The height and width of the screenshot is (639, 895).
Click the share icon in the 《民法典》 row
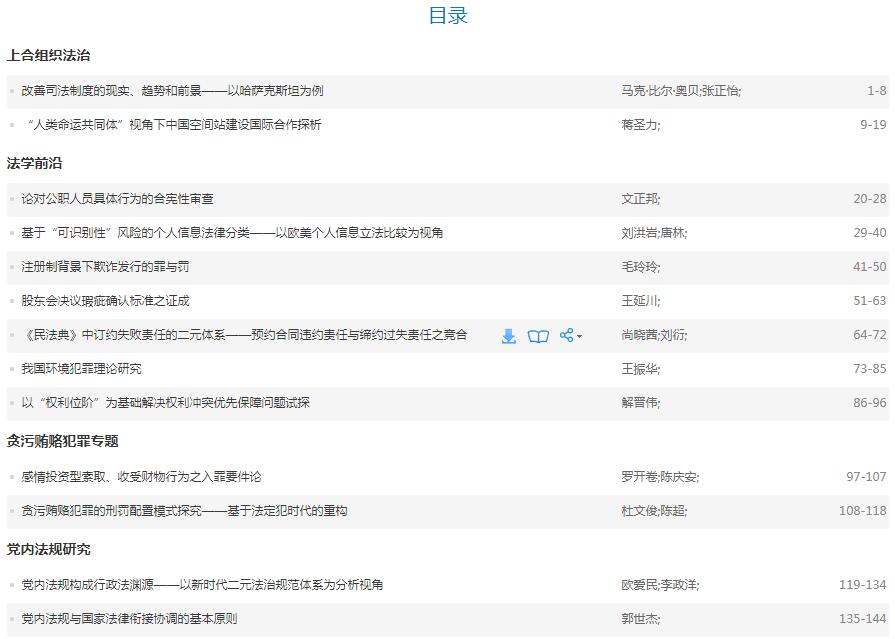[567, 336]
